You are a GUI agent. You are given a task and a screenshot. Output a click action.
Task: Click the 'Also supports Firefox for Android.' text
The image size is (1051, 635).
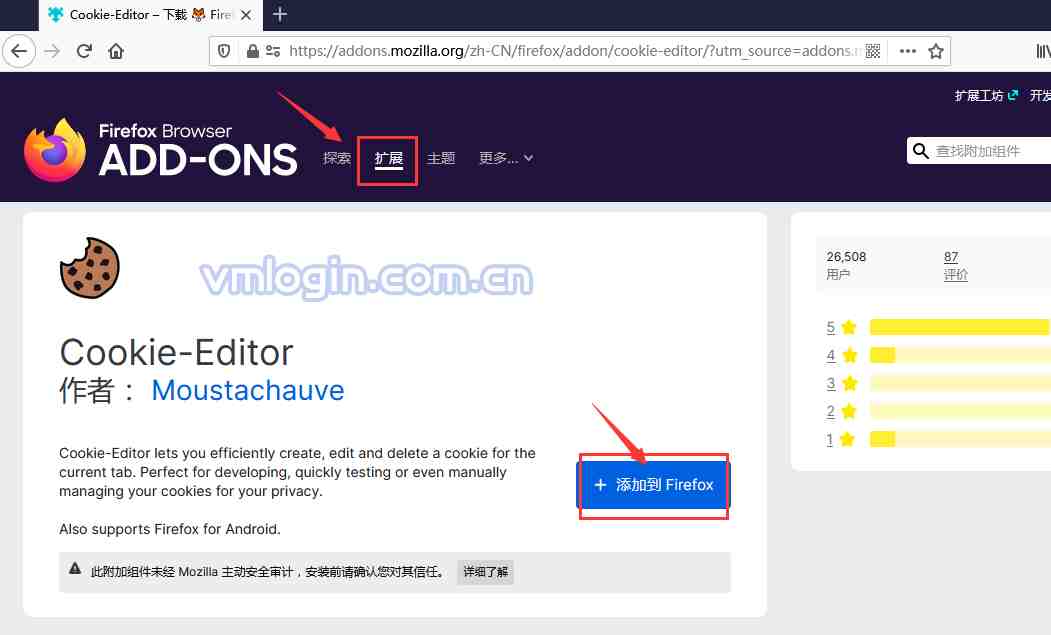click(170, 529)
